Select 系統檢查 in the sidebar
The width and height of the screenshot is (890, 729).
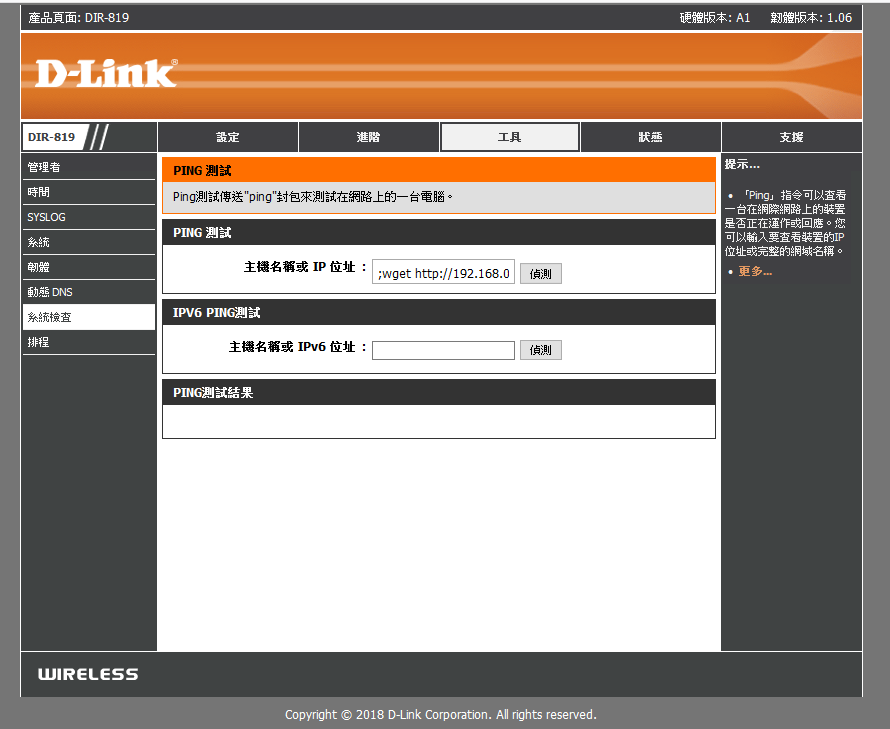[x=89, y=317]
